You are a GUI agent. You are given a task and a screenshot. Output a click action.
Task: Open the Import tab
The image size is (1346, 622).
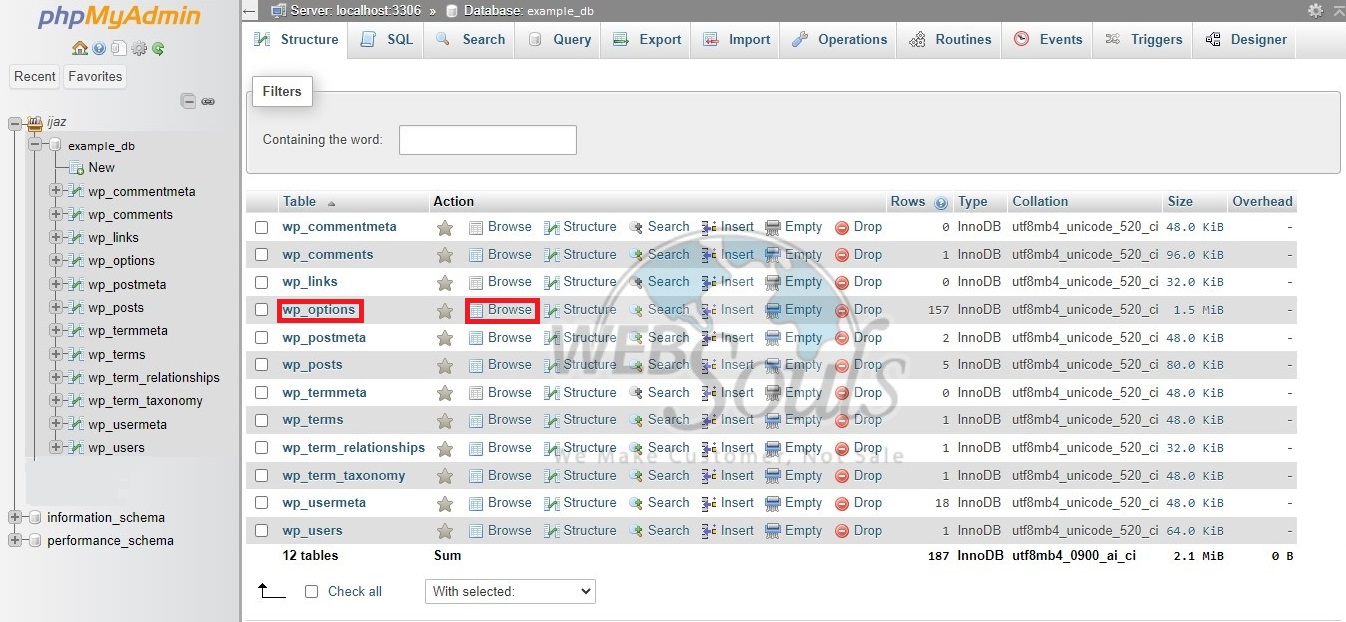coord(736,40)
